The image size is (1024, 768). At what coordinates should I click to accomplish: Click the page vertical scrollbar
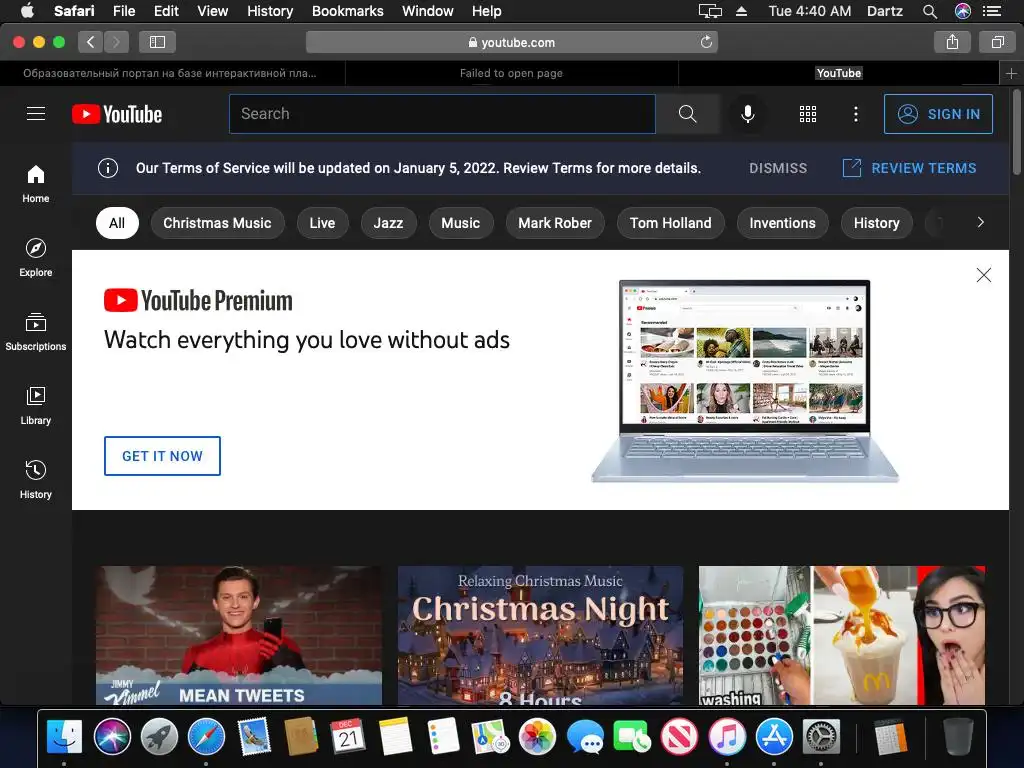tap(1016, 133)
